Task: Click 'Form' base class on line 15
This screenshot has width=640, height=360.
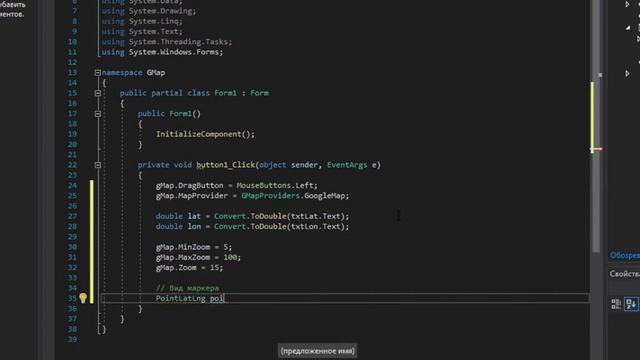Action: 260,93
